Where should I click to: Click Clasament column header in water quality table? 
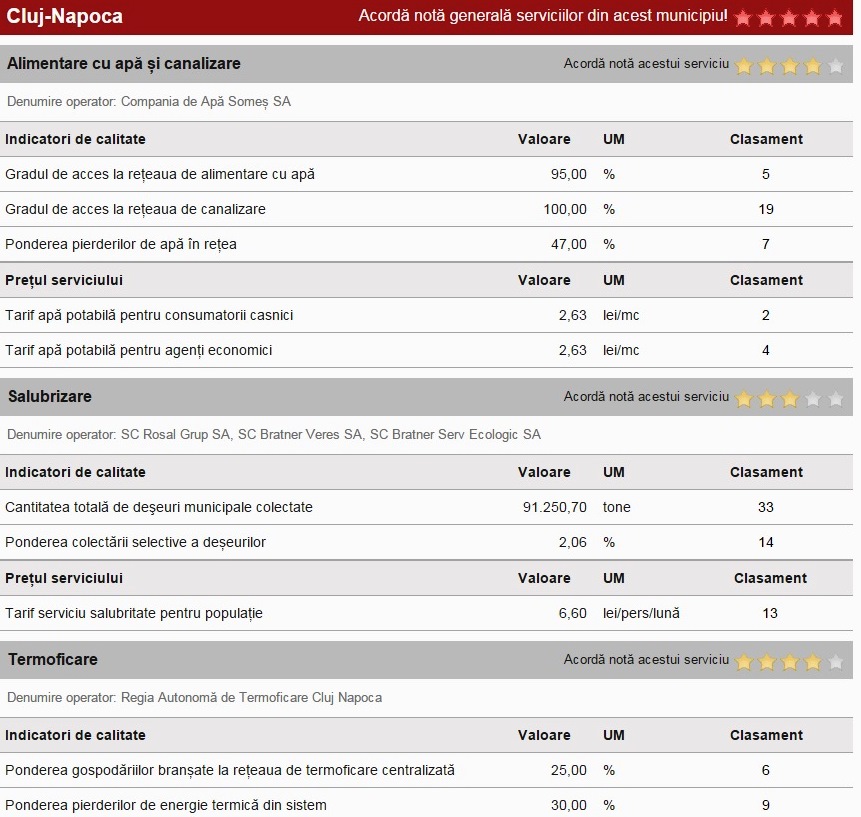[x=766, y=139]
